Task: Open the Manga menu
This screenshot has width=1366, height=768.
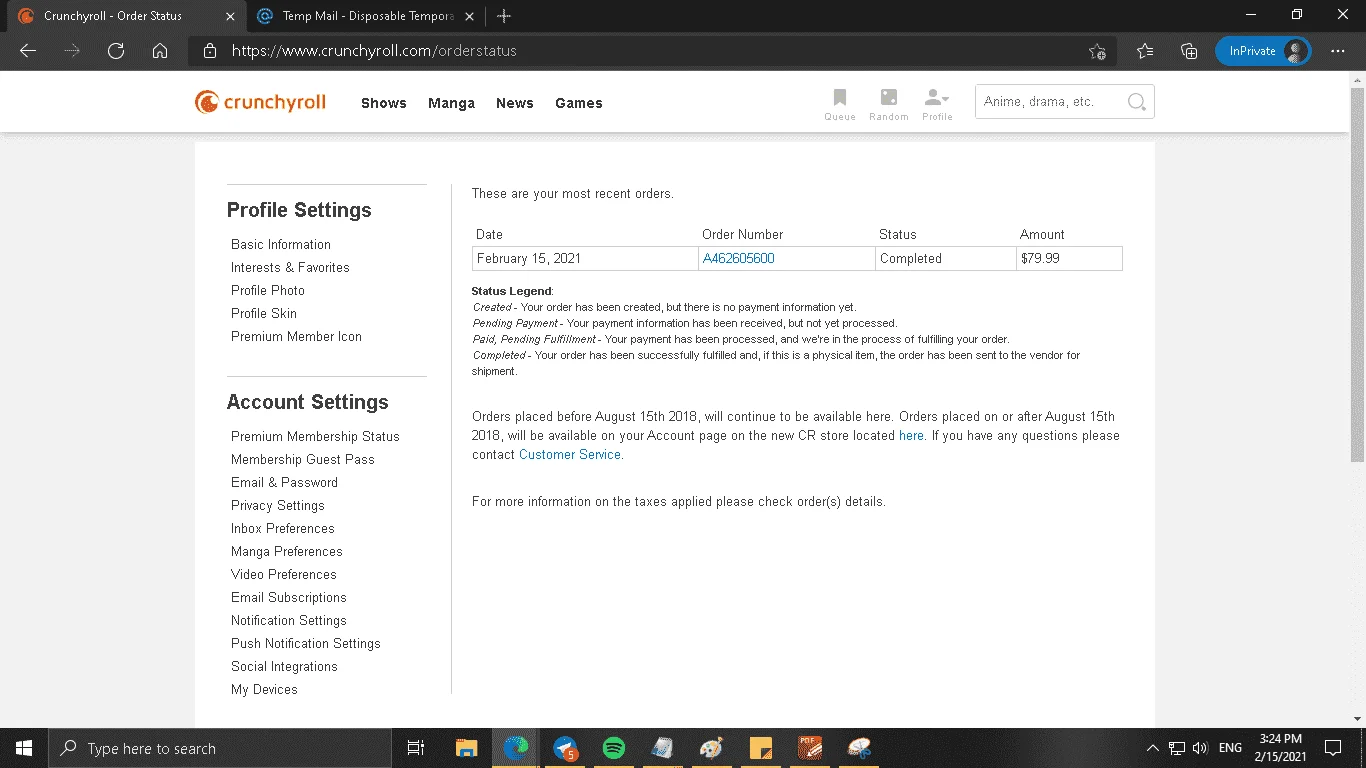Action: [451, 103]
